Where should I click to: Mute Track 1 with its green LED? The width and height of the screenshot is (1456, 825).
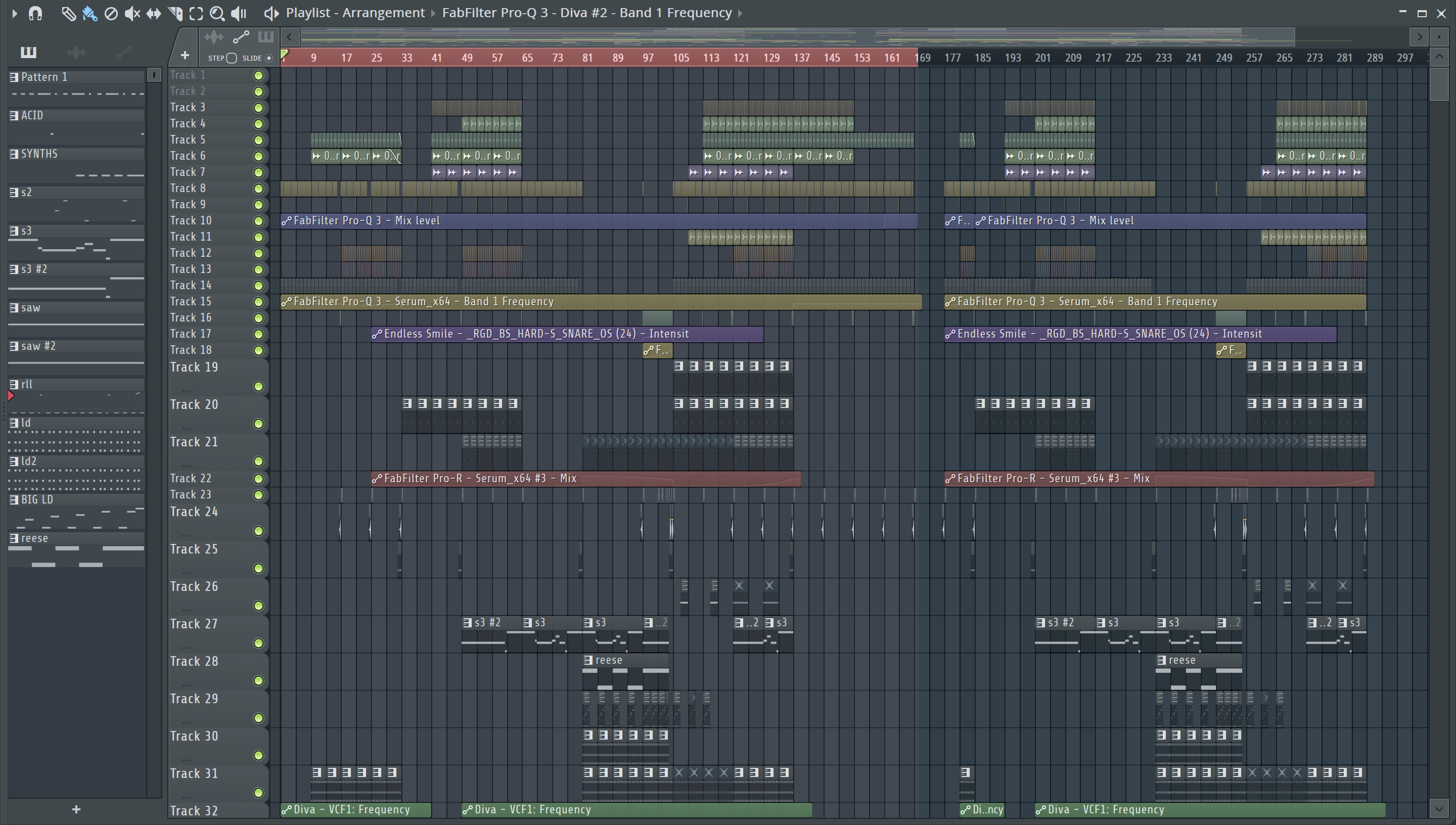[x=258, y=75]
